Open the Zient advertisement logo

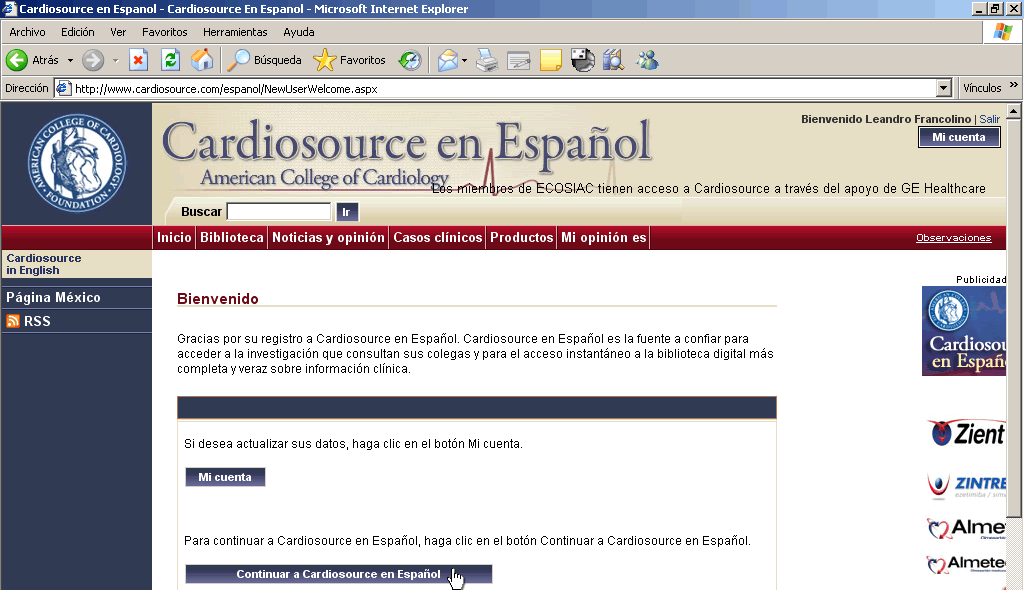pos(967,433)
